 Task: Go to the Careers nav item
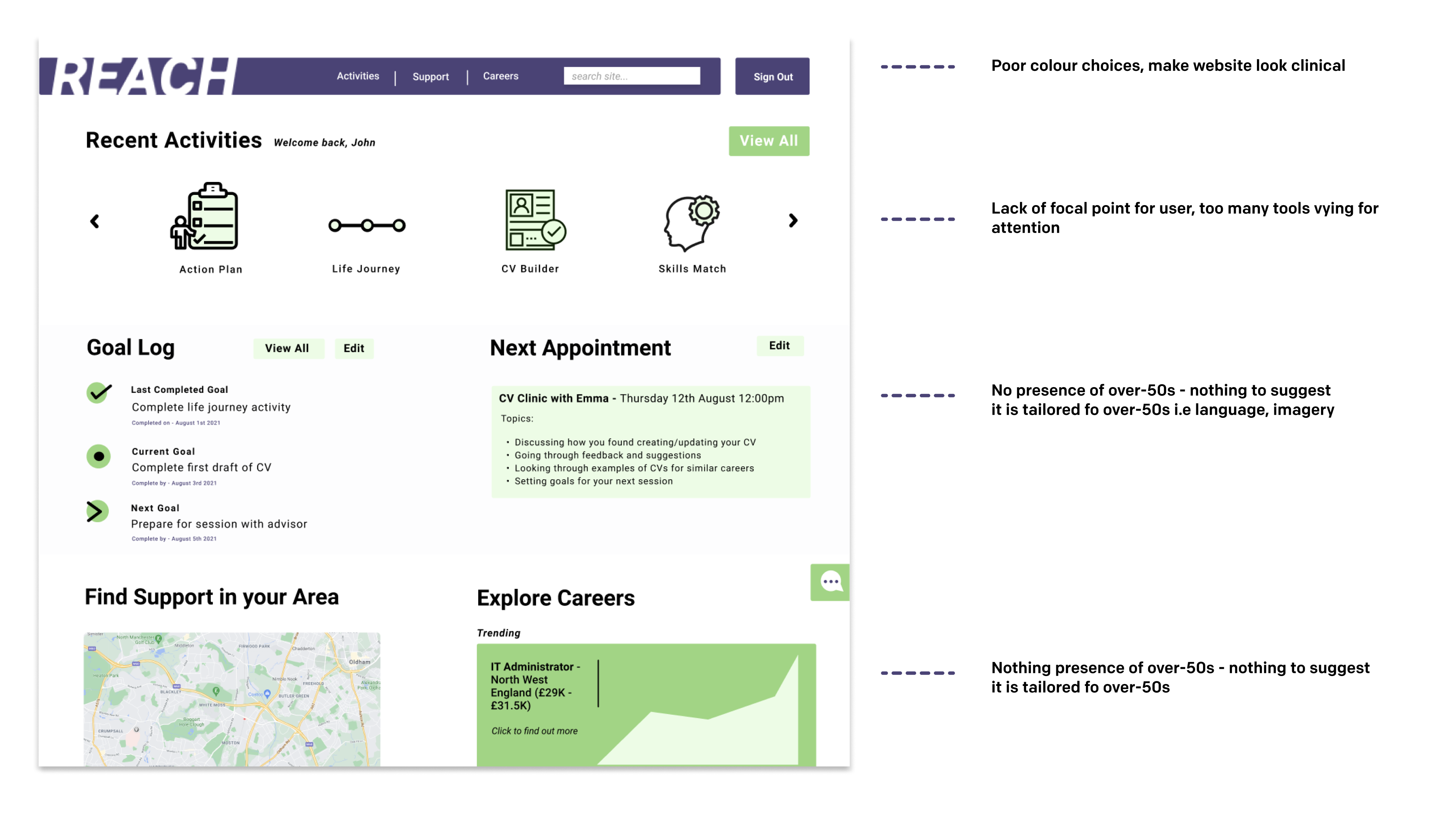click(500, 76)
